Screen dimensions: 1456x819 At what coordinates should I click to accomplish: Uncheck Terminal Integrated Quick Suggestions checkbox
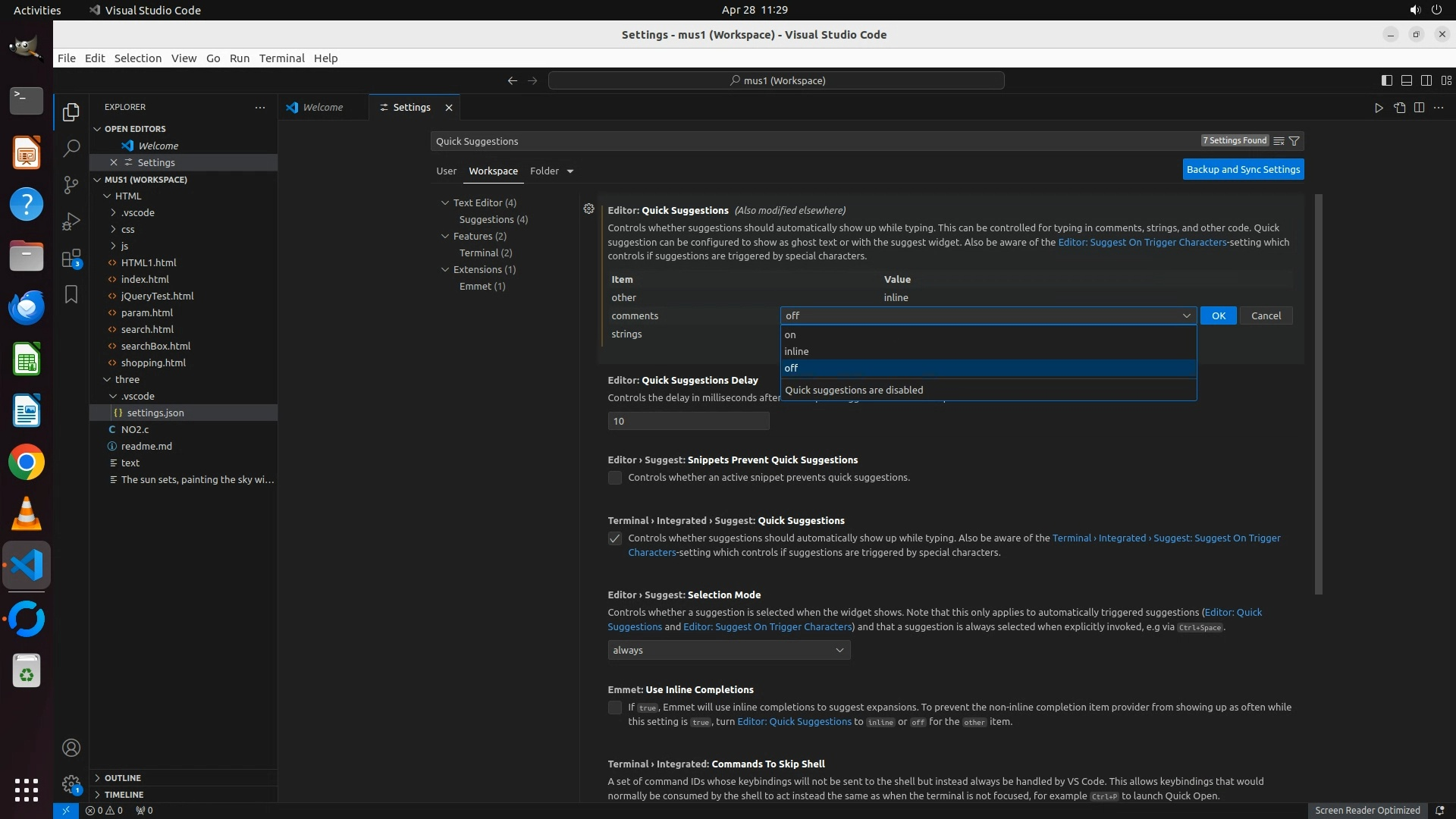[615, 538]
